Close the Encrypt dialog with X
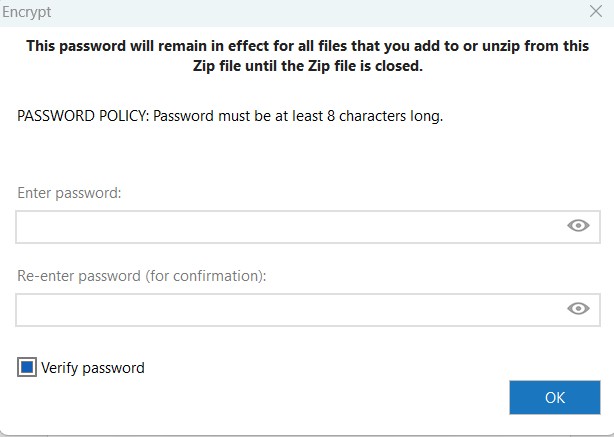This screenshot has width=614, height=437. coord(596,12)
